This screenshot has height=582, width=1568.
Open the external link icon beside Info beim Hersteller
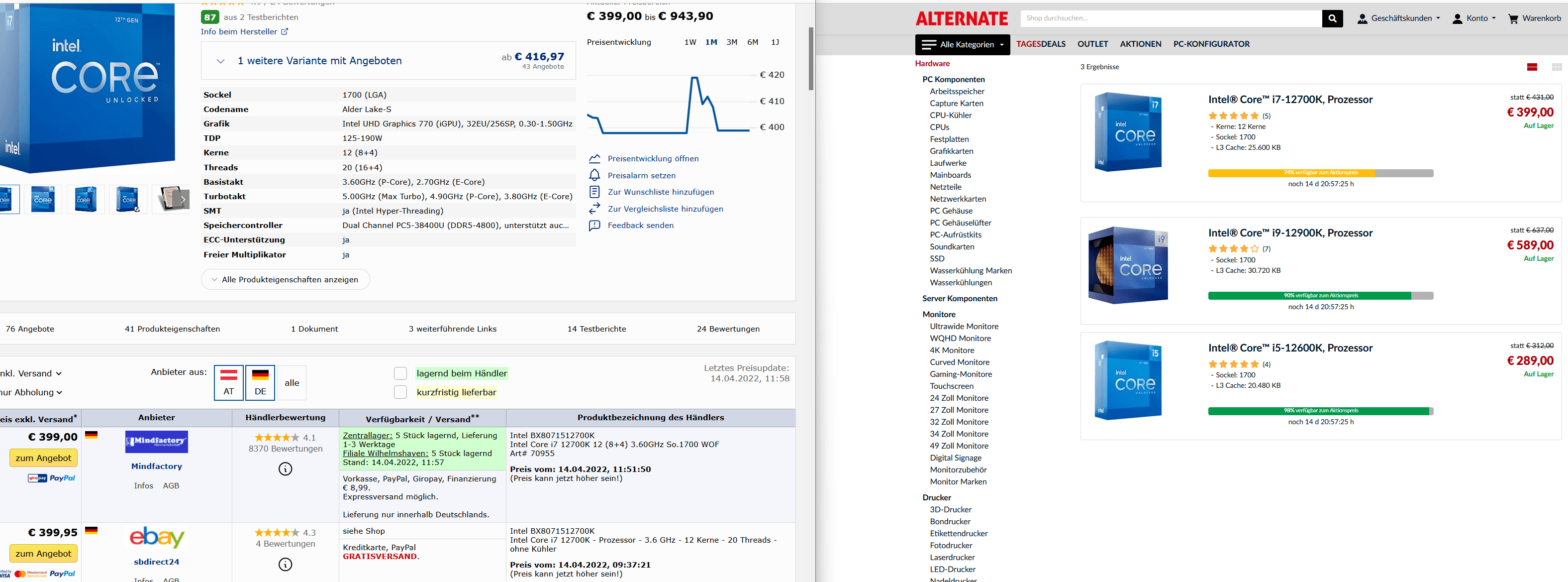(x=284, y=32)
